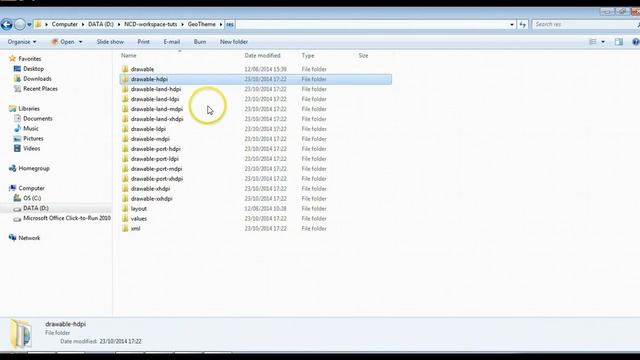
Task: Open the Pictures library
Action: tap(33, 139)
